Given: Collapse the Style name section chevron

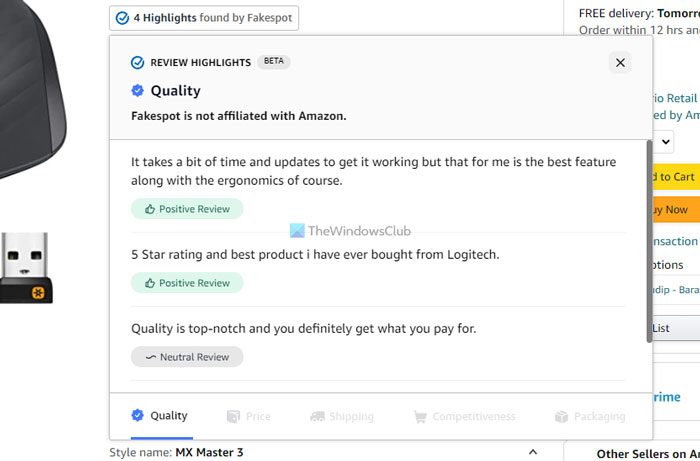Looking at the screenshot, I should 533,452.
